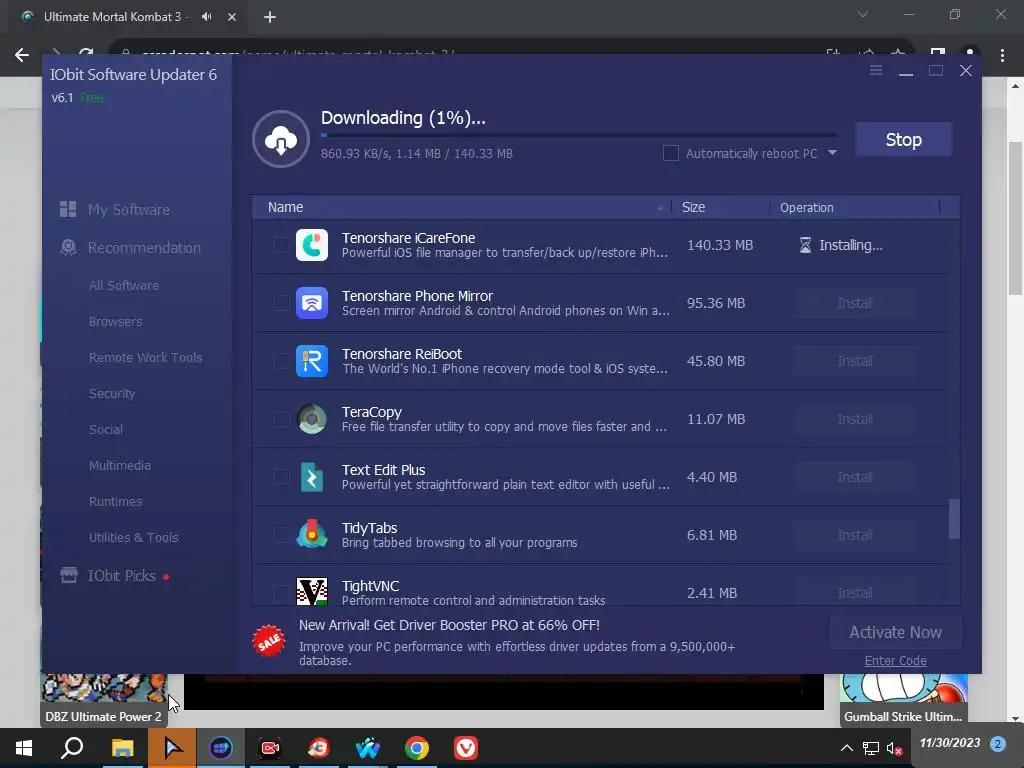
Task: Check the TightVNC row checkbox
Action: click(x=281, y=593)
